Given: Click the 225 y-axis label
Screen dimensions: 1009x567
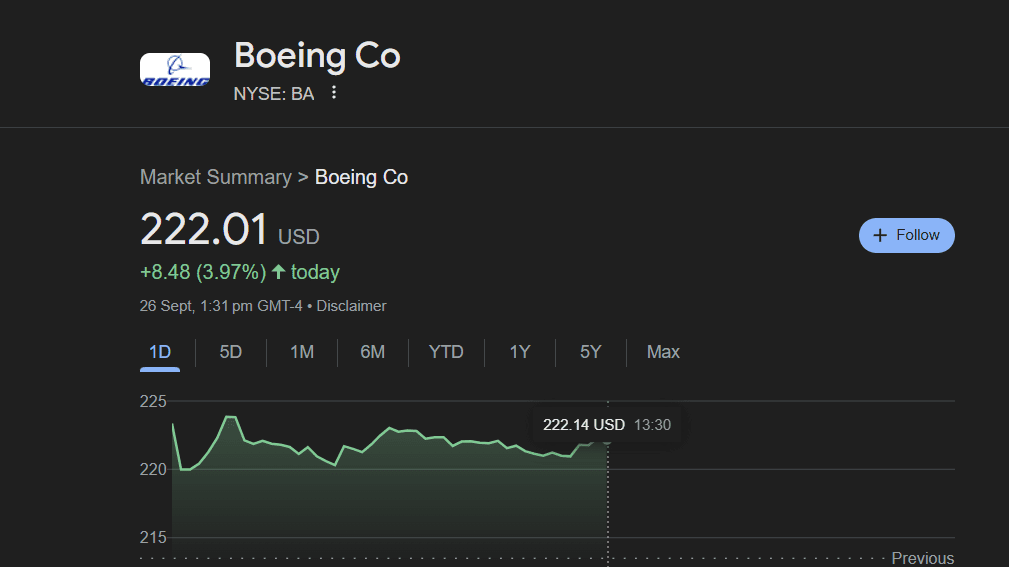Looking at the screenshot, I should click(x=153, y=402).
